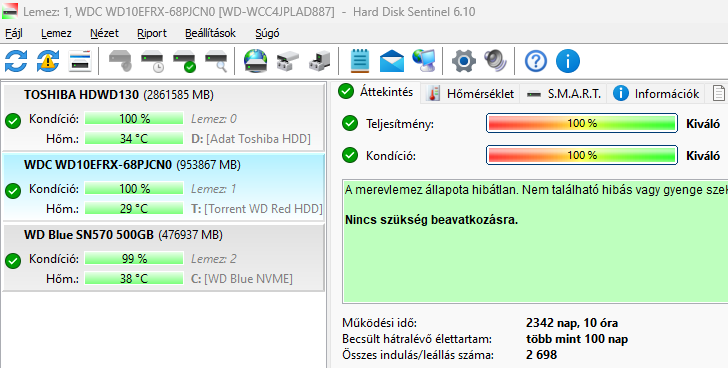Select the TOSHIBA HDWD130 disk entry
Image resolution: width=728 pixels, height=368 pixels.
(x=163, y=117)
